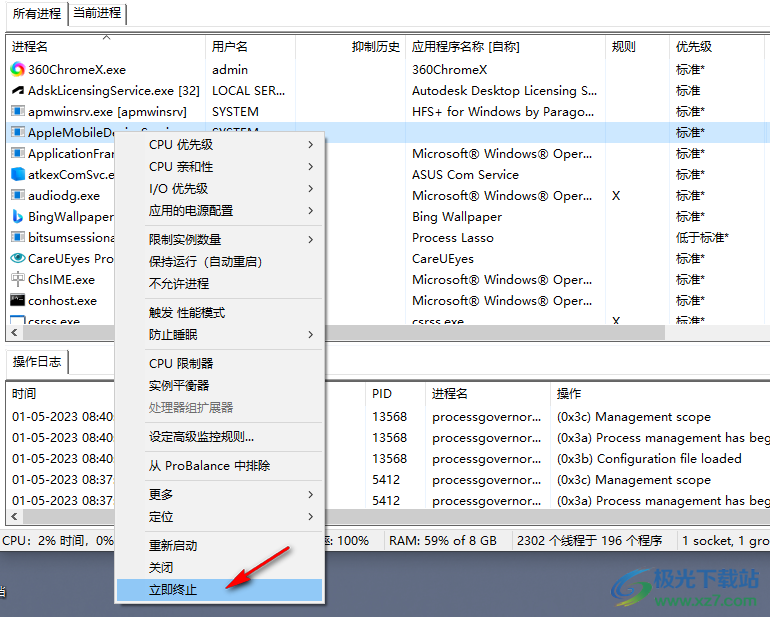The image size is (770, 617).
Task: Open CPU 限制器 from context menu
Action: click(x=219, y=364)
